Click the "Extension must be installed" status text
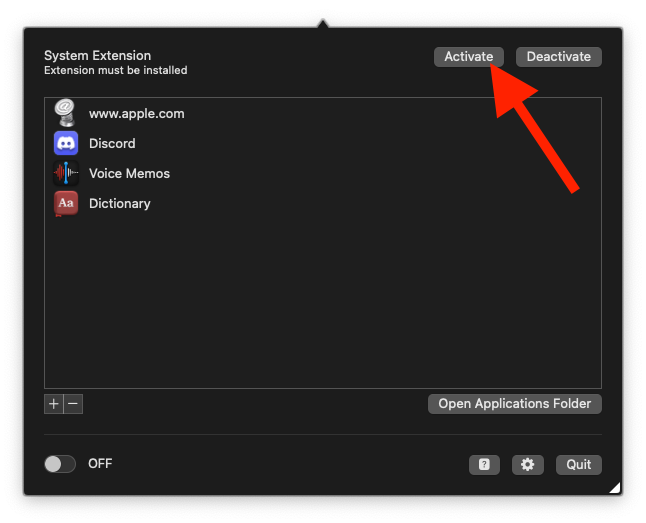 tap(115, 71)
